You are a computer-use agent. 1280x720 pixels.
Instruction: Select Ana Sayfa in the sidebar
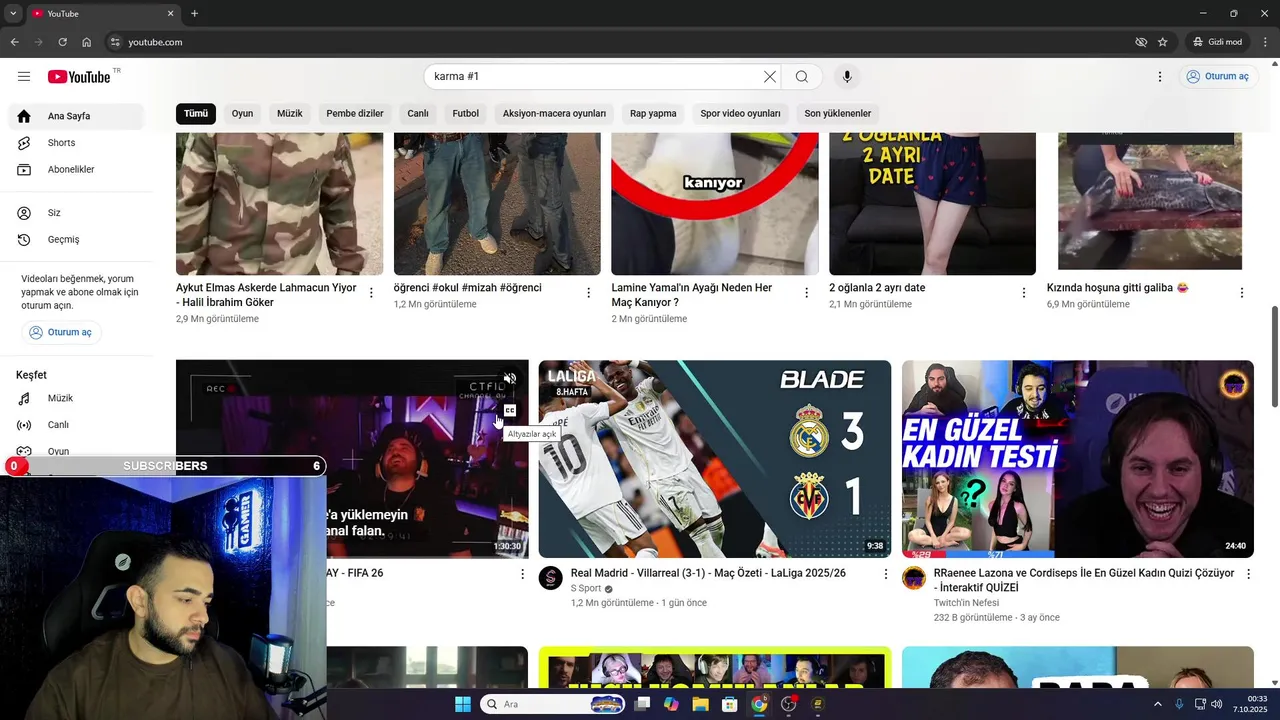pyautogui.click(x=76, y=116)
